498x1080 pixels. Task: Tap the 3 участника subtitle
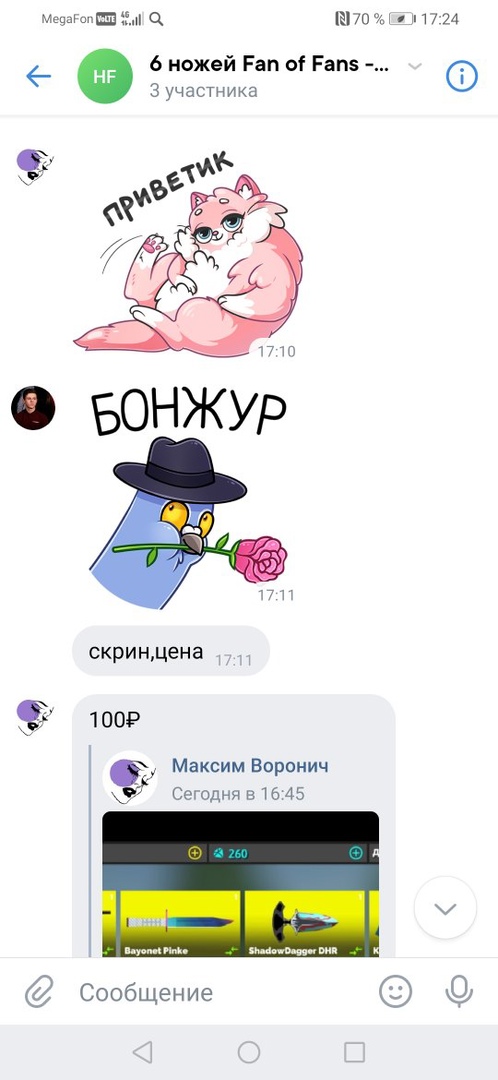[x=203, y=91]
